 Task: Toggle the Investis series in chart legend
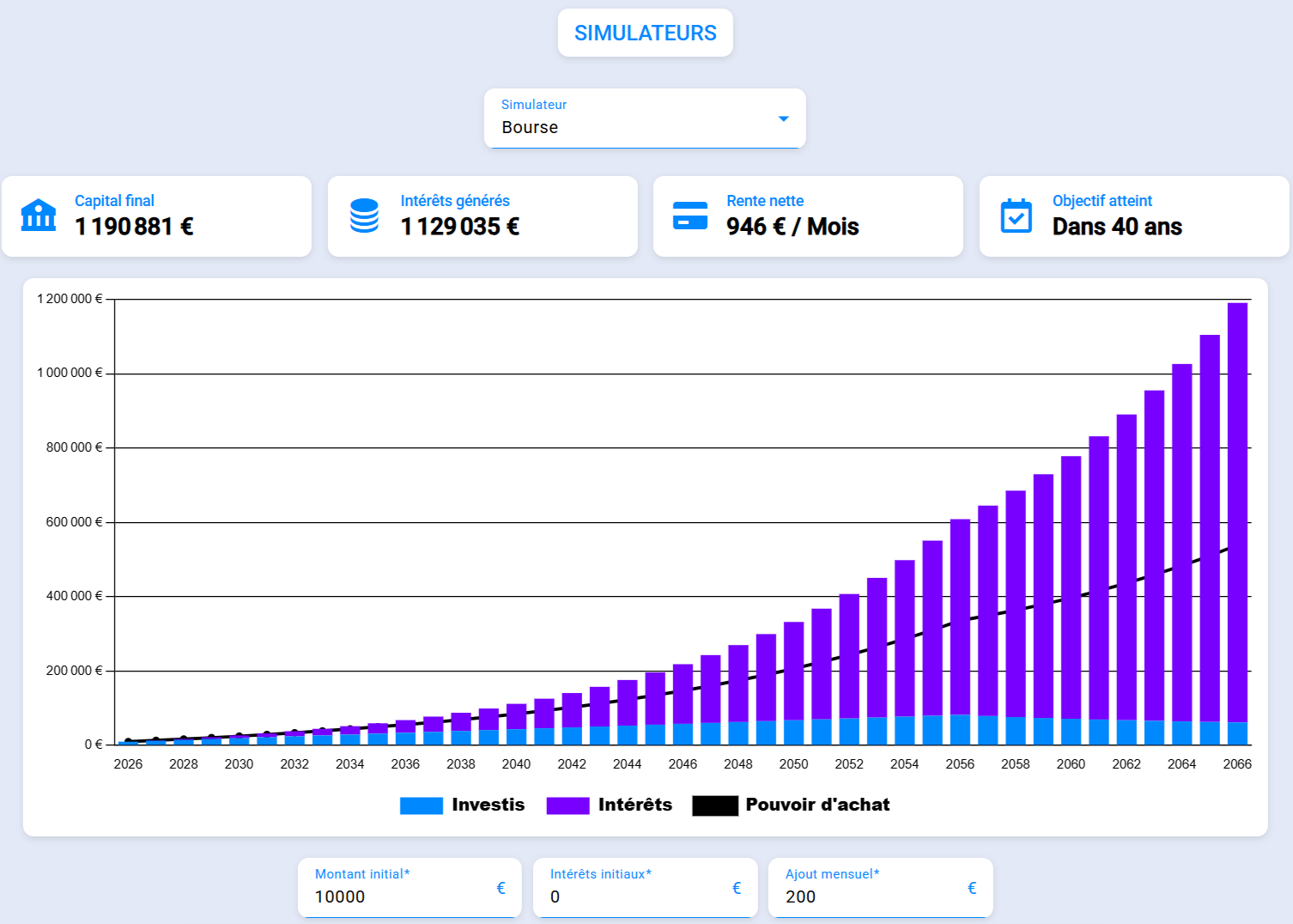pyautogui.click(x=463, y=805)
